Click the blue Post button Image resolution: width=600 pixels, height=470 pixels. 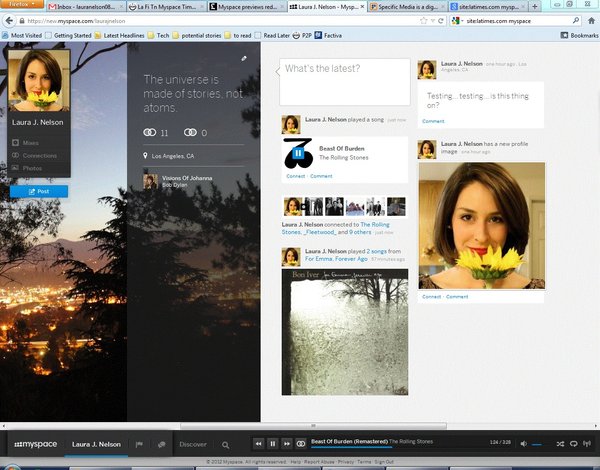(x=39, y=191)
